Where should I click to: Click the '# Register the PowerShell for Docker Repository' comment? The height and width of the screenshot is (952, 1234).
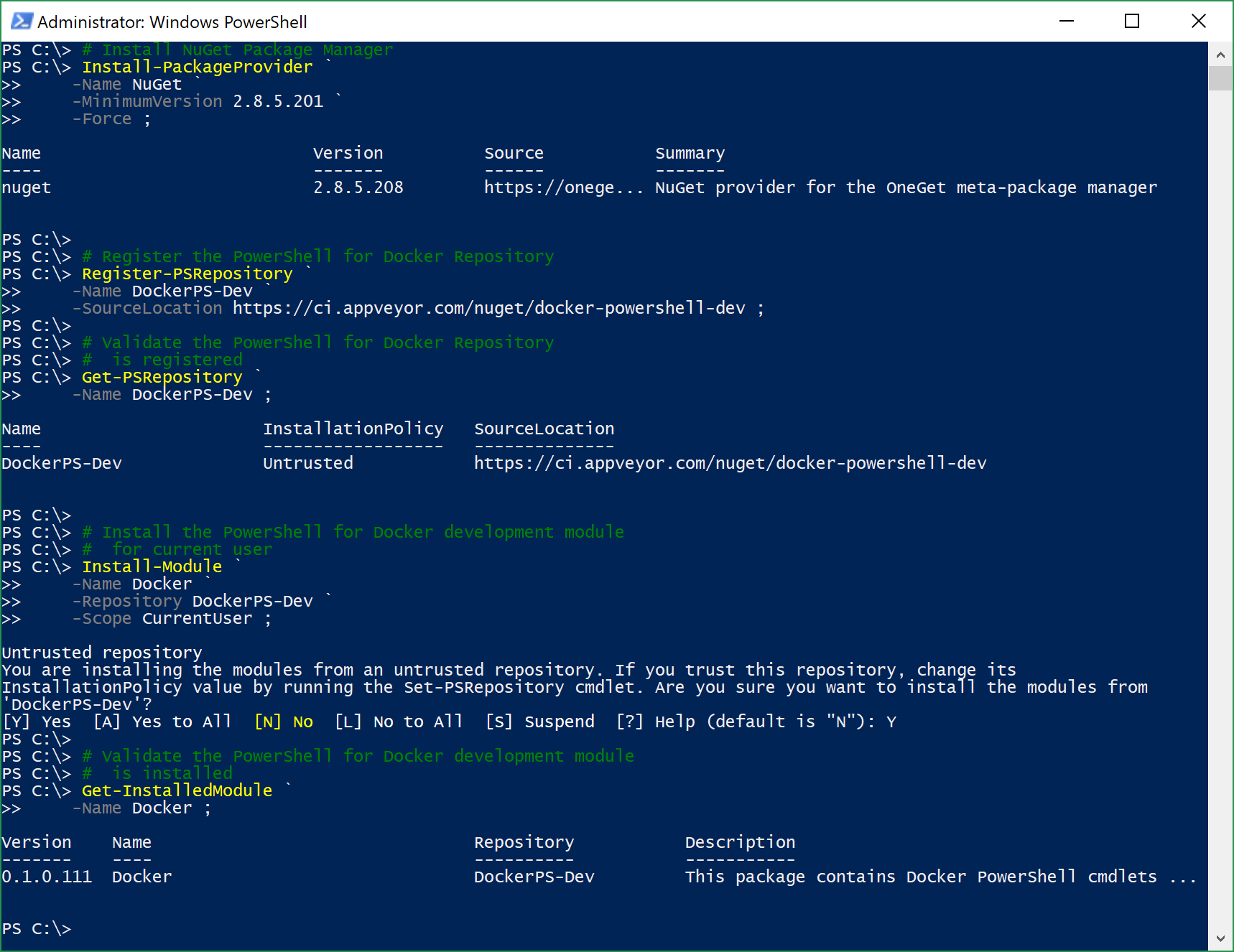(x=318, y=256)
